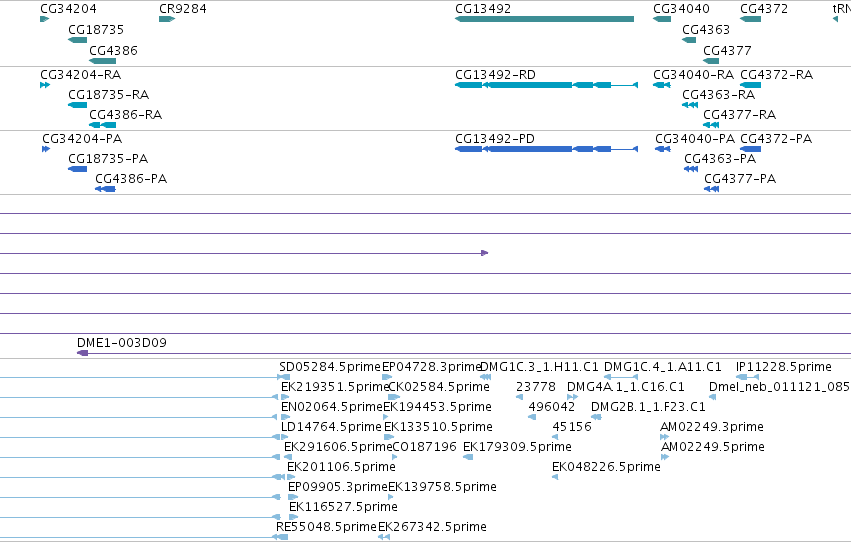Select the CG13492-RD transcript glyph

point(547,85)
